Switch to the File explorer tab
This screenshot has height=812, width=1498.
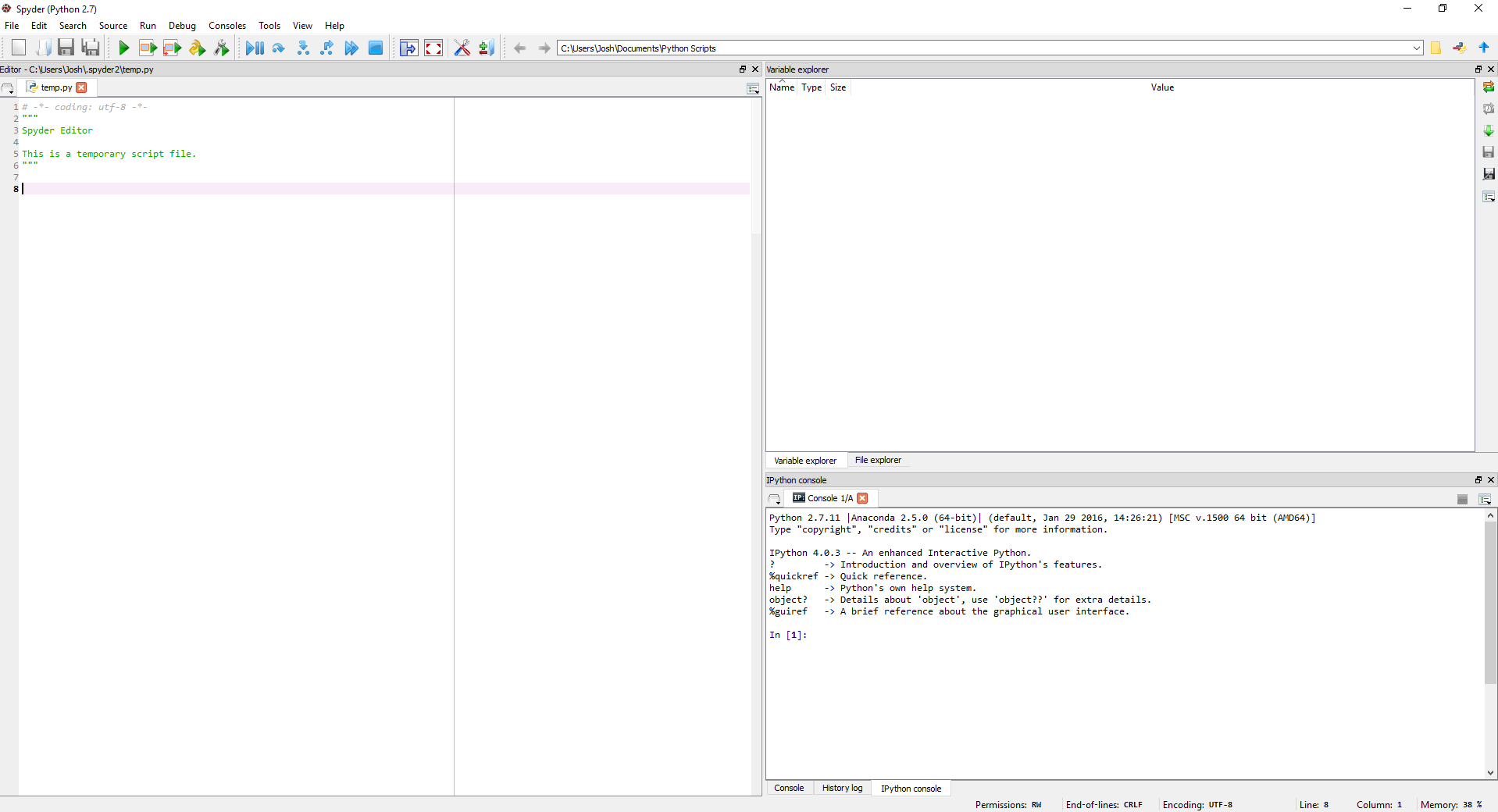click(878, 460)
